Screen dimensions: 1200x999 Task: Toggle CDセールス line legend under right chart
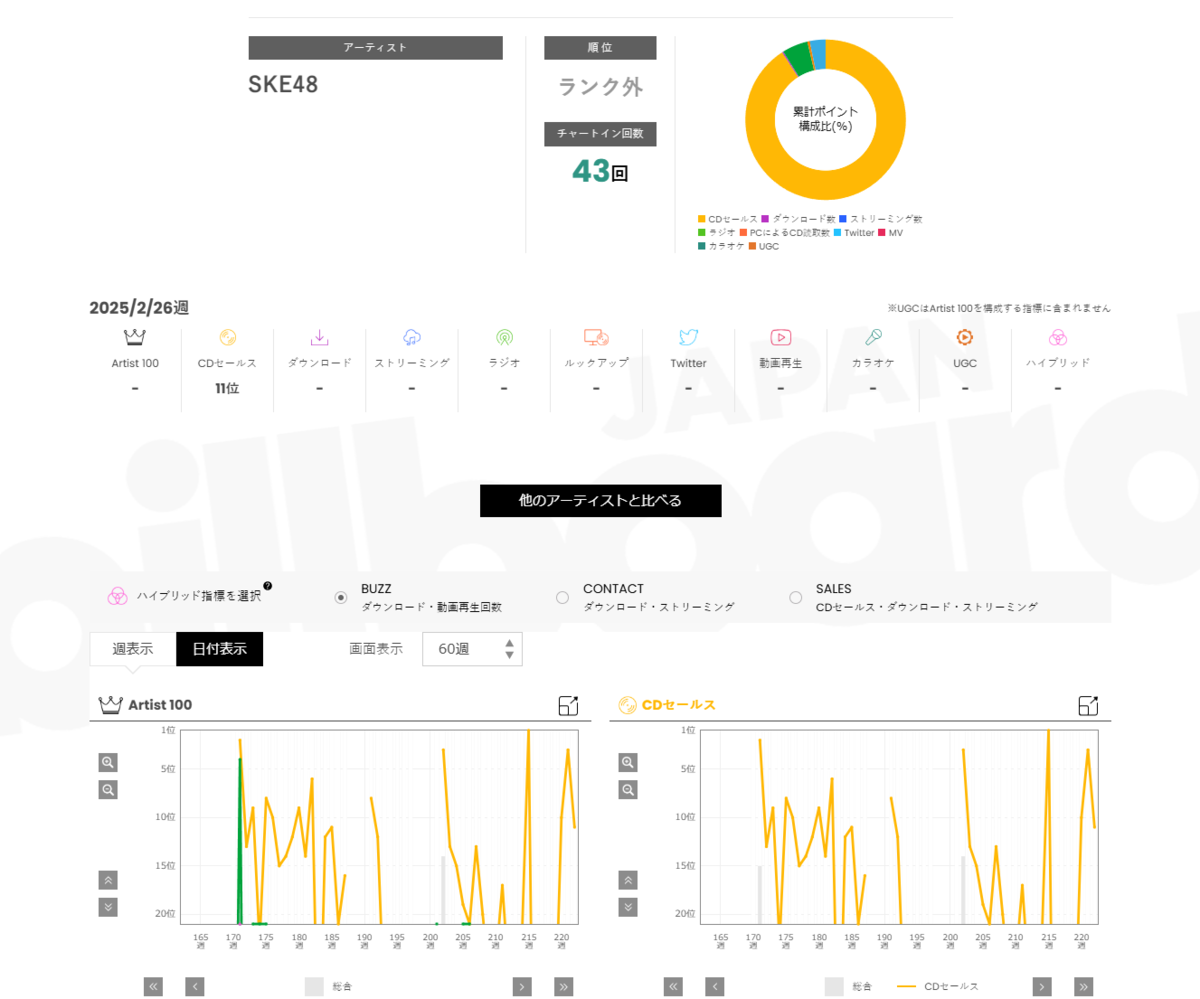point(938,986)
